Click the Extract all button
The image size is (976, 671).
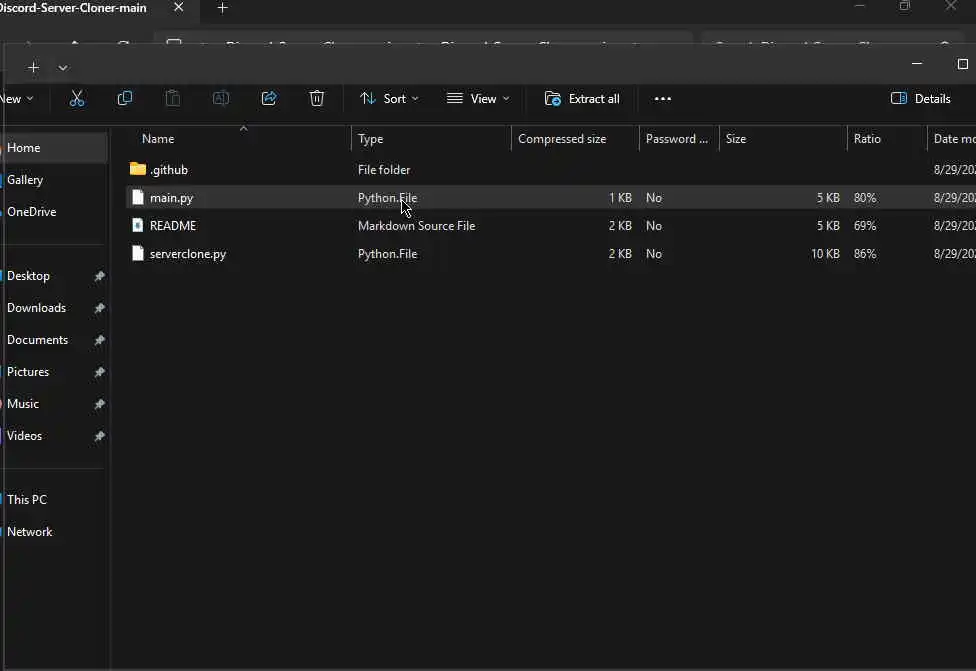tap(582, 98)
